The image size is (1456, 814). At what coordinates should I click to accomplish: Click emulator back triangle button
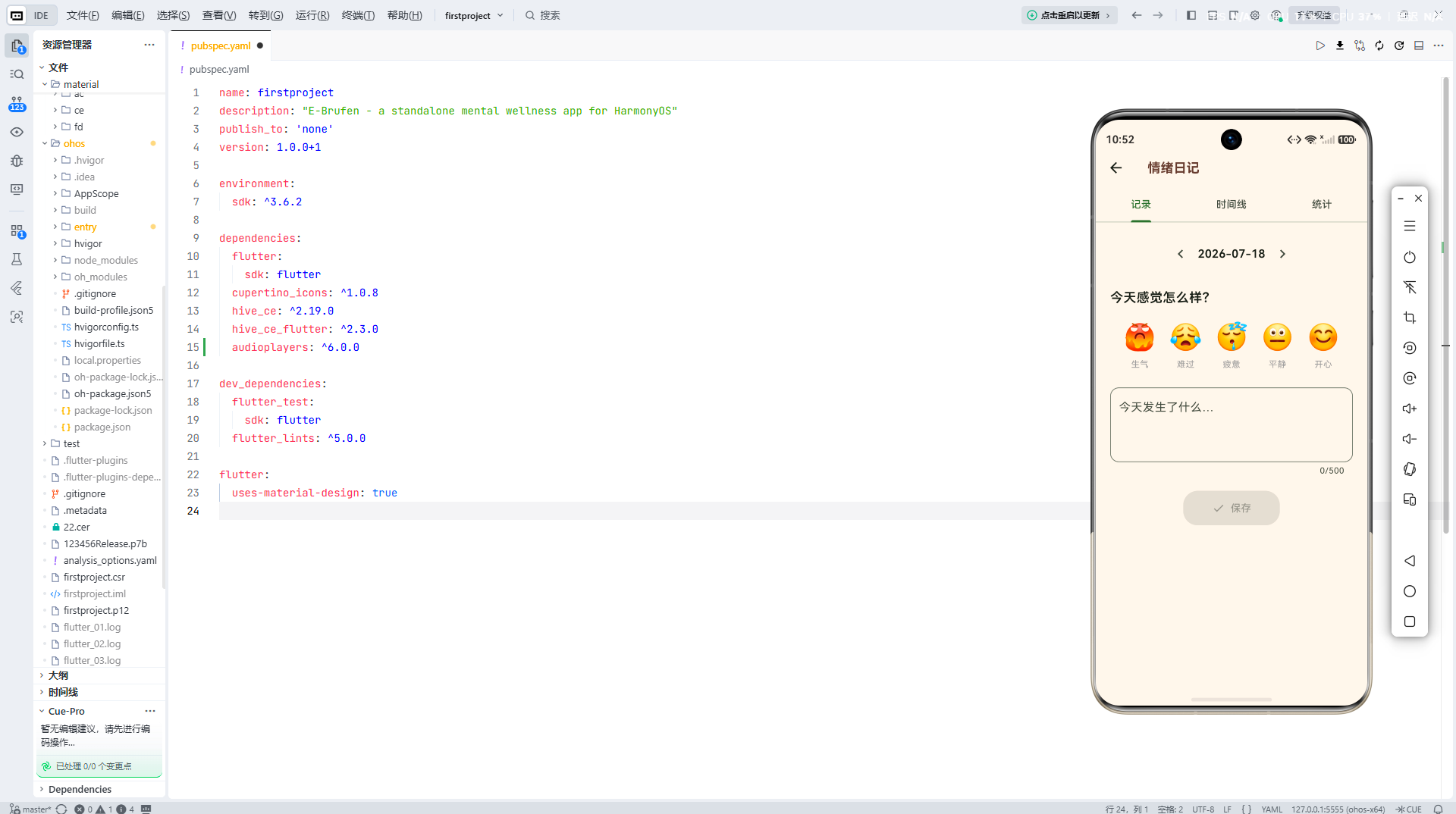(x=1410, y=561)
